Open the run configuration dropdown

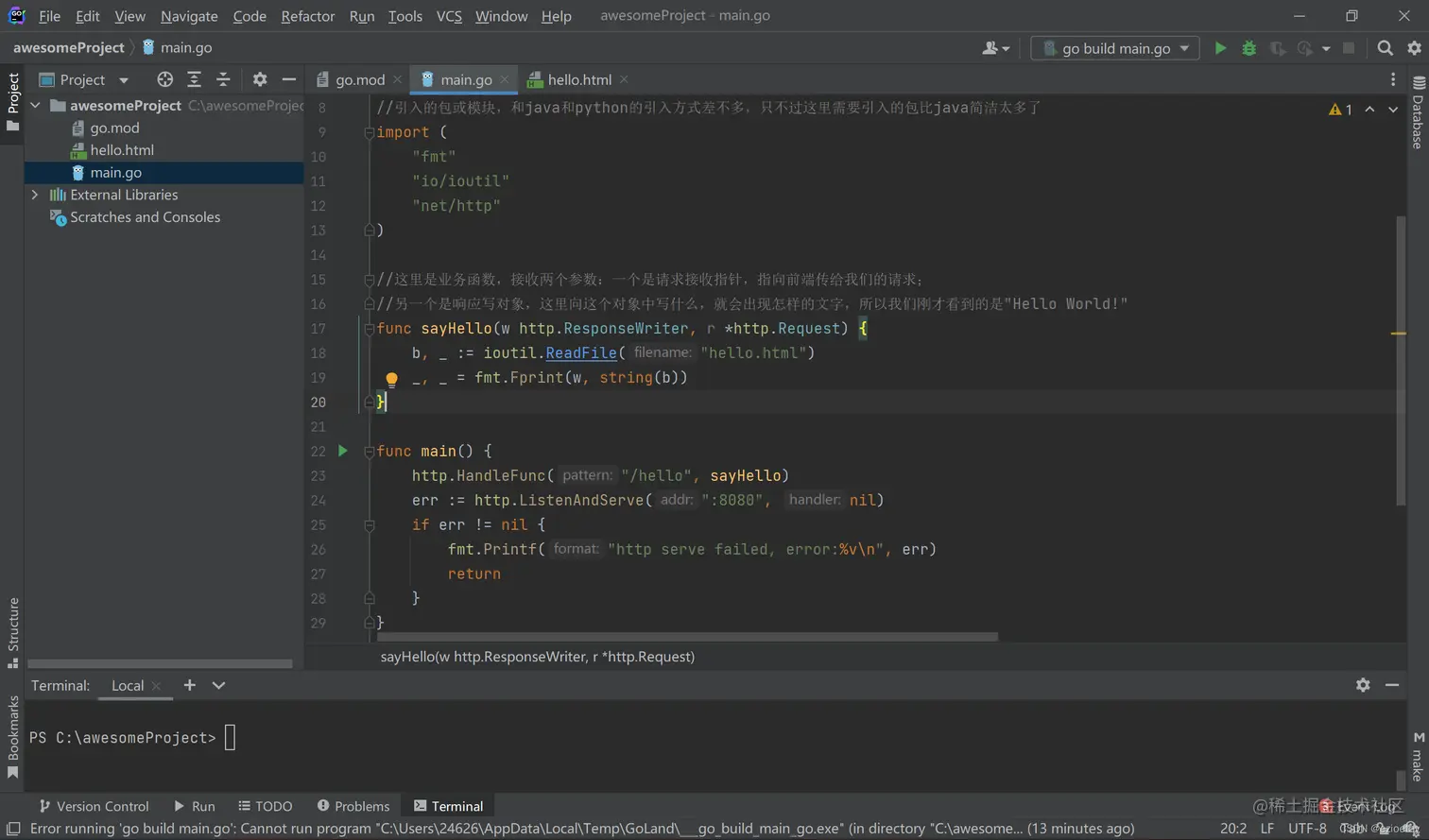pos(1115,48)
